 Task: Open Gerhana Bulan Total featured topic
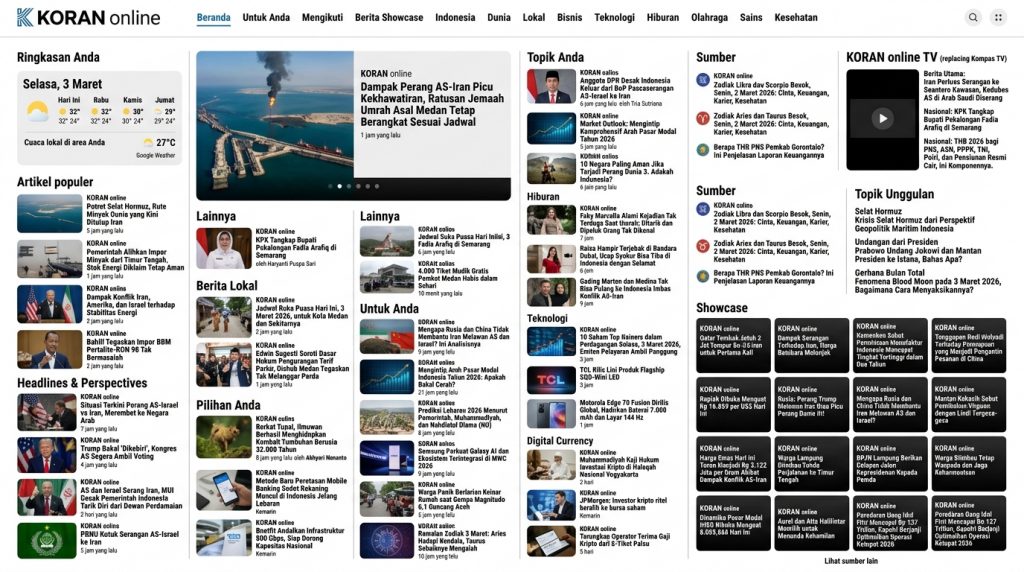[x=902, y=273]
